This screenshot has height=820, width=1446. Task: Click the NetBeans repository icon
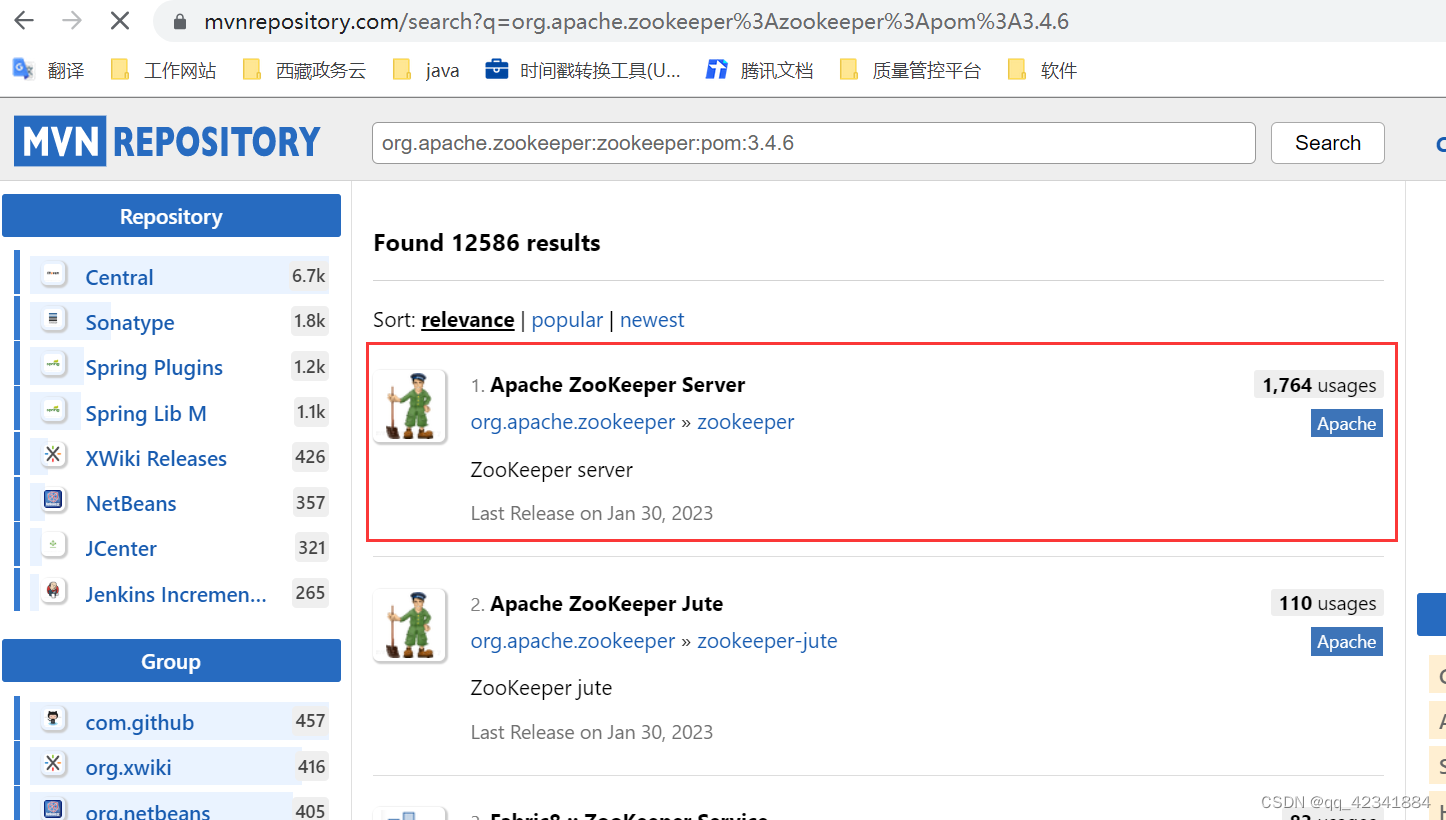[52, 499]
